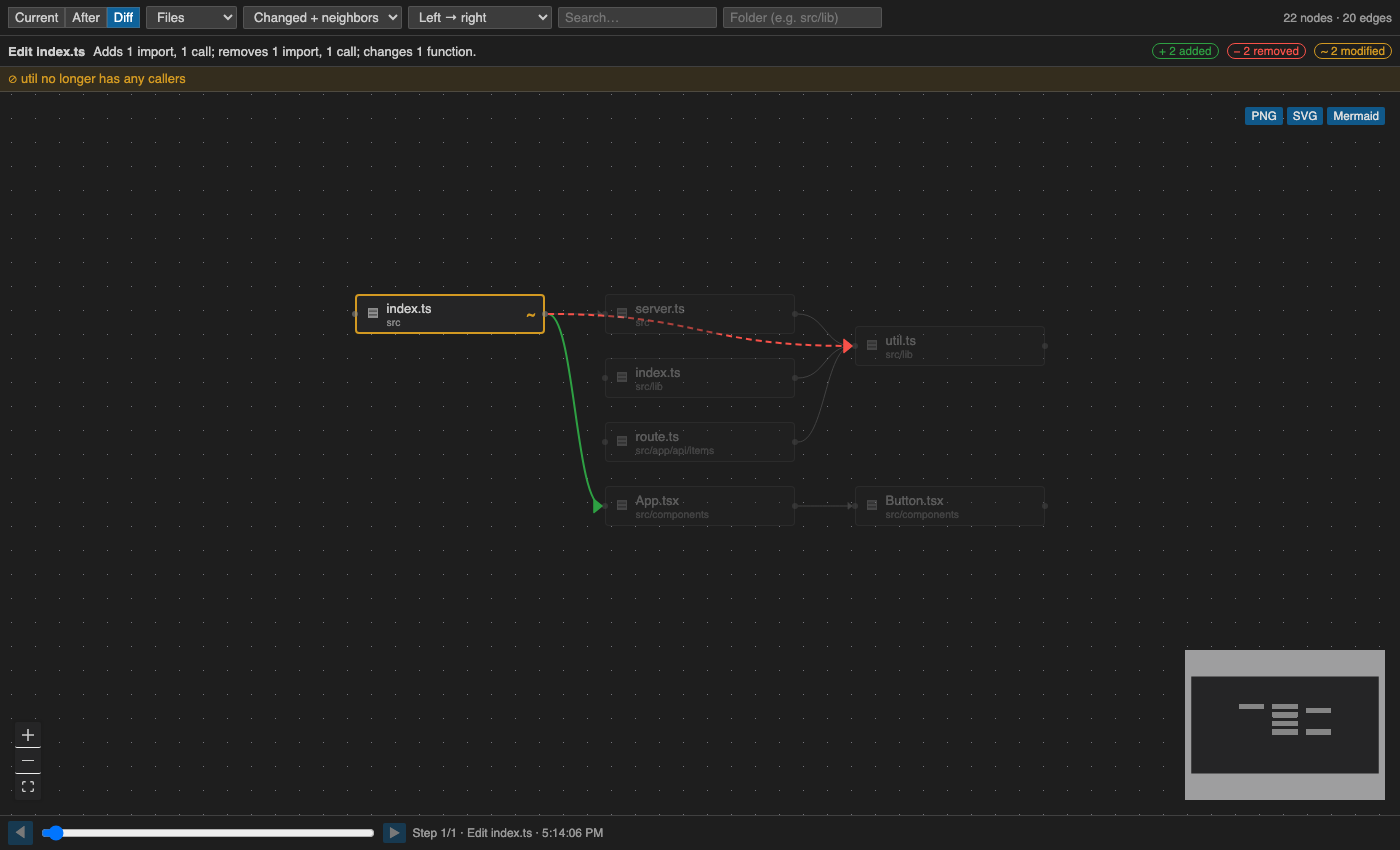The width and height of the screenshot is (1400, 850).
Task: Click the Button.tsx node label
Action: [914, 501]
